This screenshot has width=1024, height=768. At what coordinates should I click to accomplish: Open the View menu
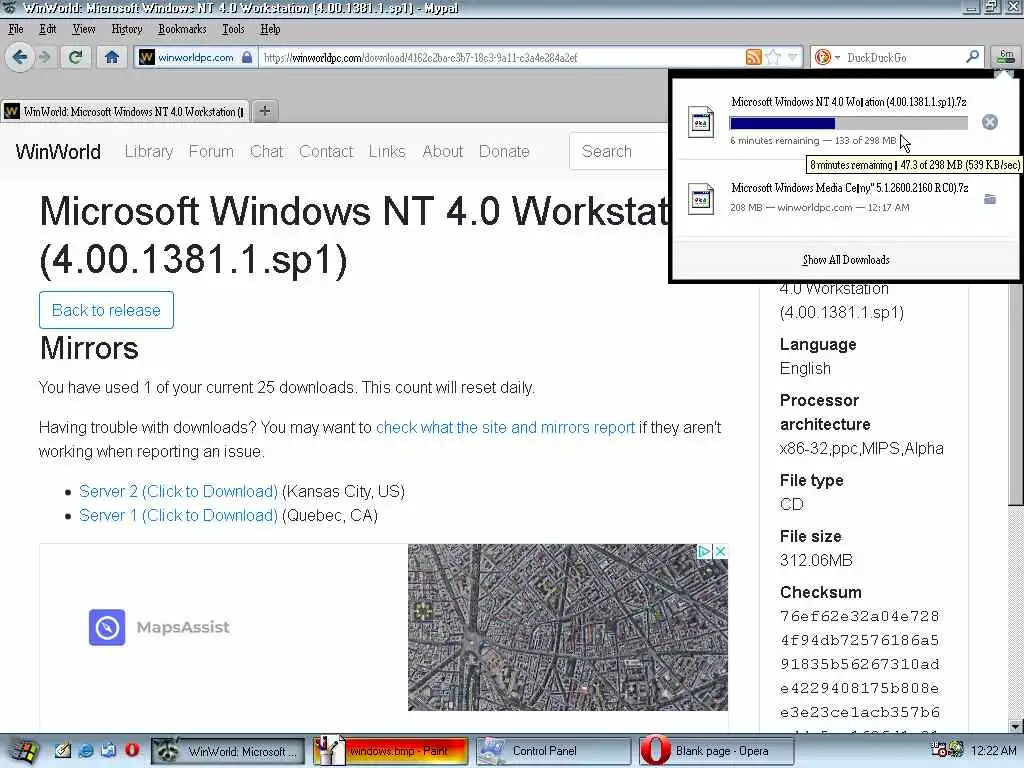click(84, 29)
